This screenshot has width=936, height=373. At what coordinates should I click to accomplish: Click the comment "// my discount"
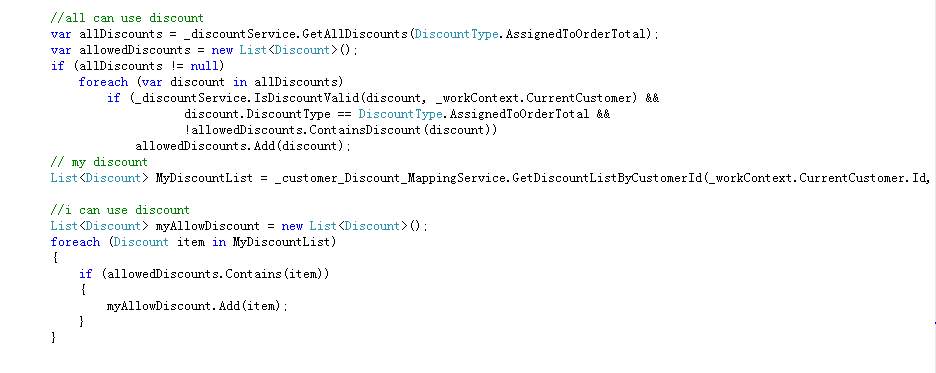click(99, 162)
